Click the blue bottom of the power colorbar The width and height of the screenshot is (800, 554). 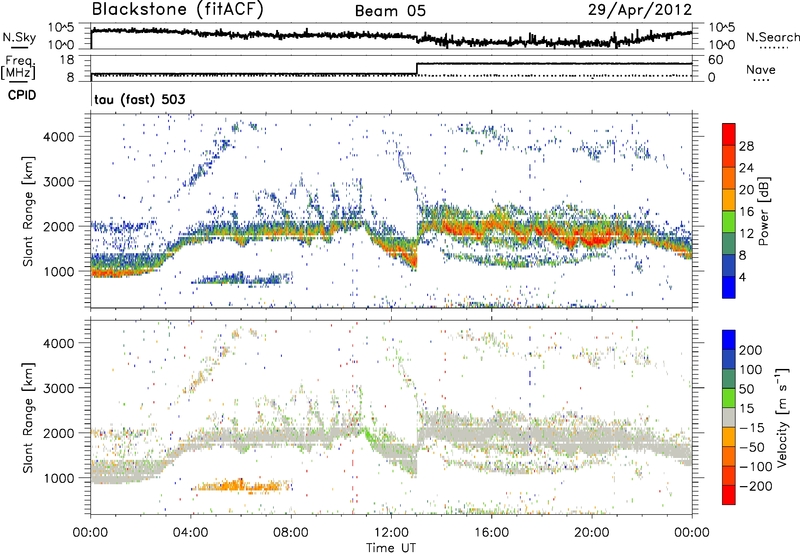729,287
